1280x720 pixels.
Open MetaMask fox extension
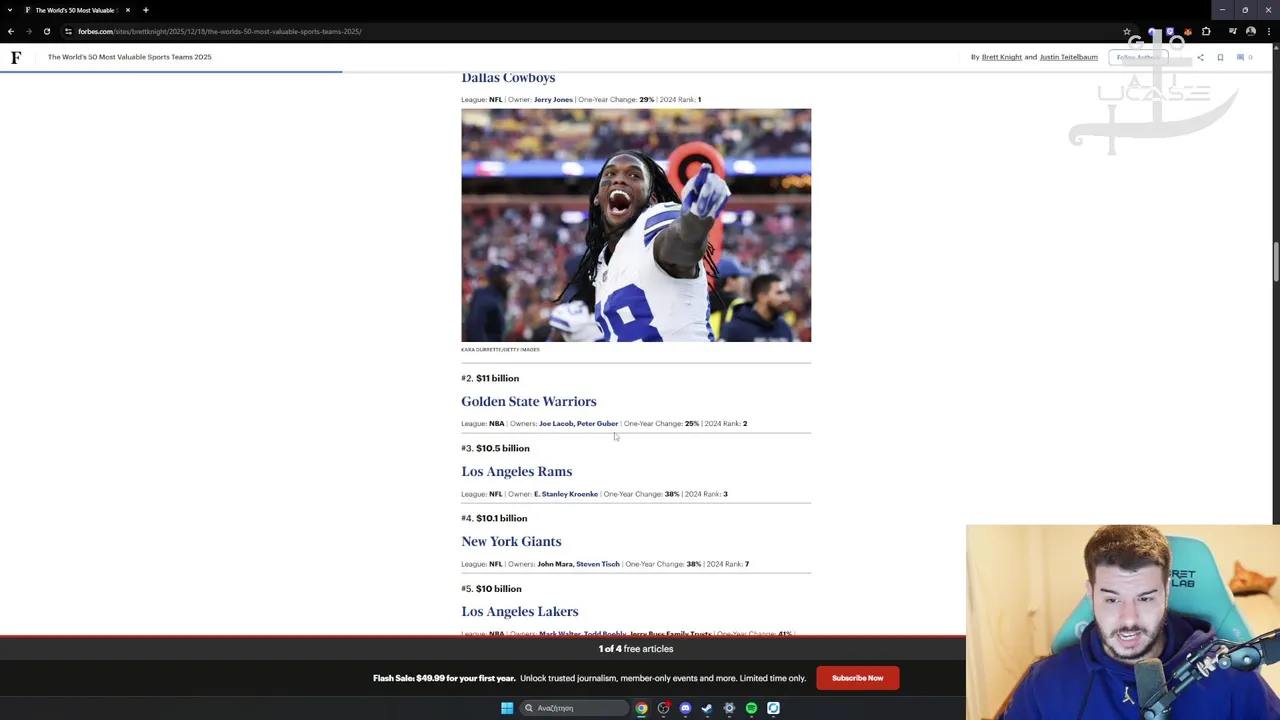[1188, 31]
